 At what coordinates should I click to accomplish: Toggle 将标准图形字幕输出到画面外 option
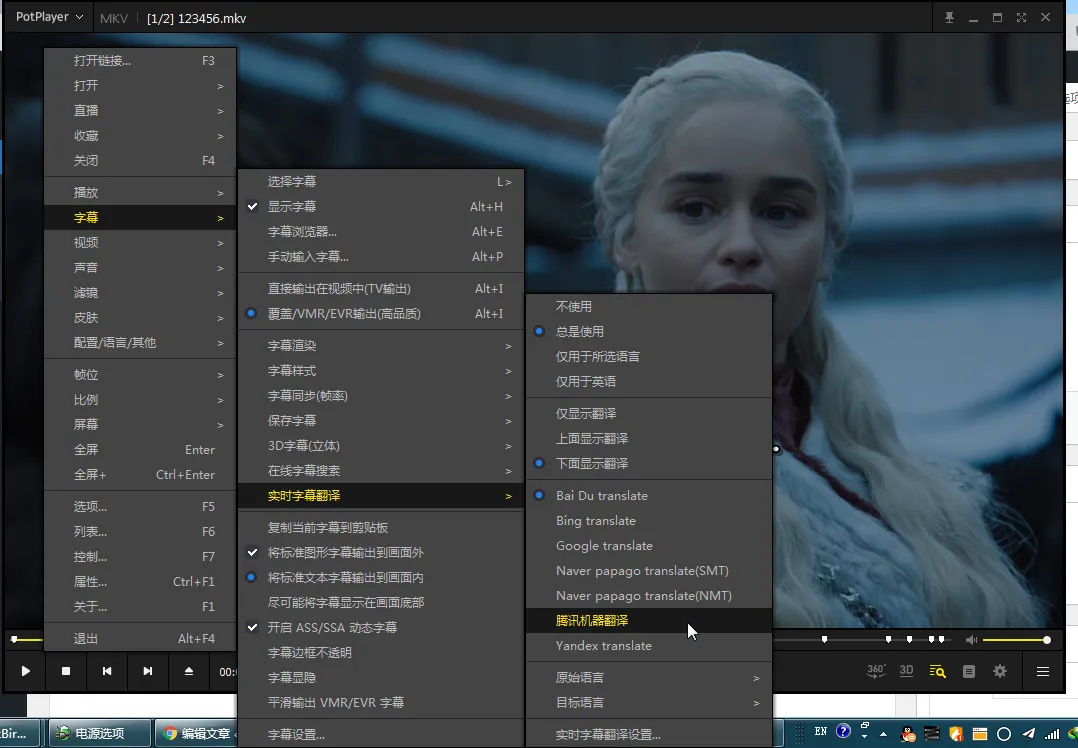coord(381,552)
